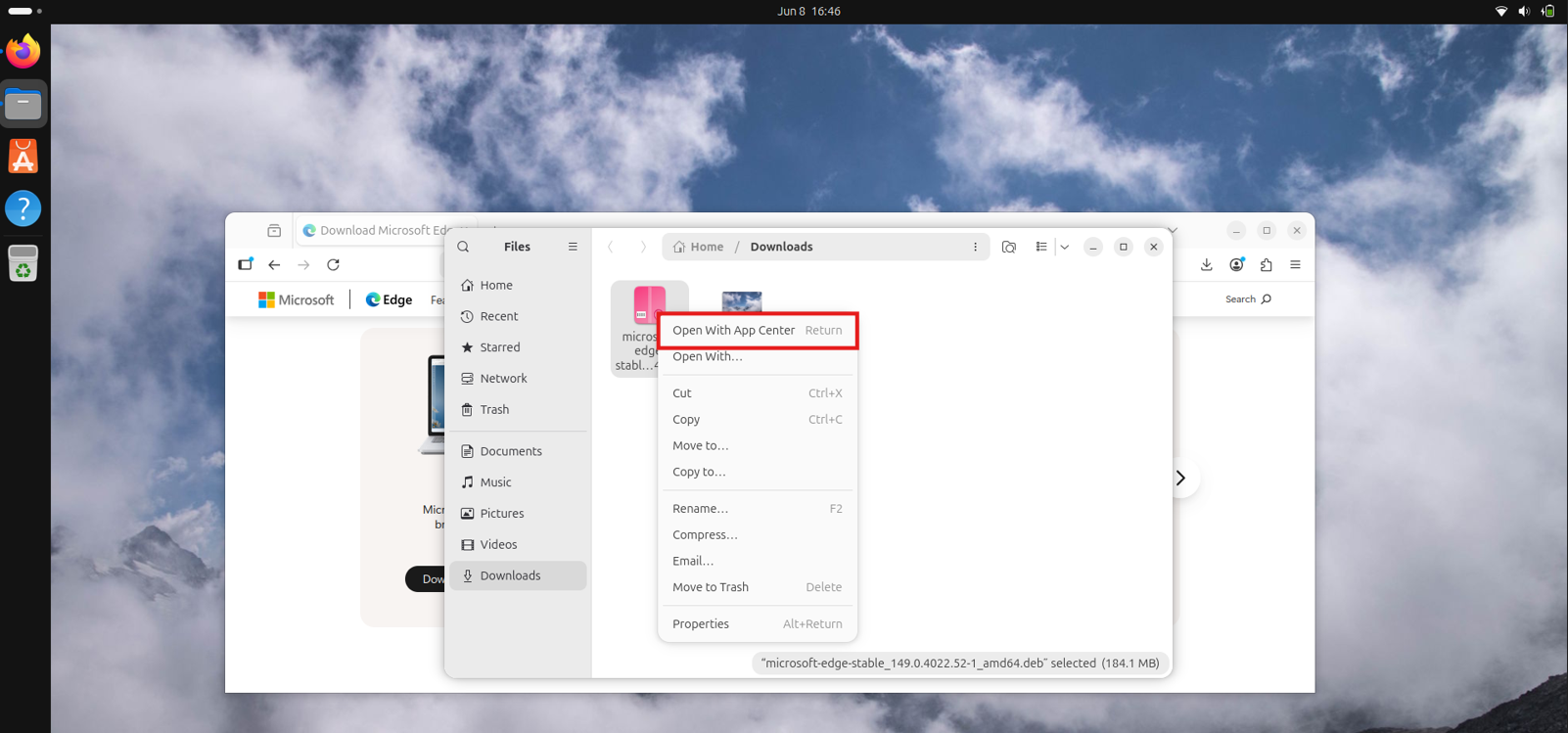Select Downloads in the Files sidebar
The image size is (1568, 733).
518,575
